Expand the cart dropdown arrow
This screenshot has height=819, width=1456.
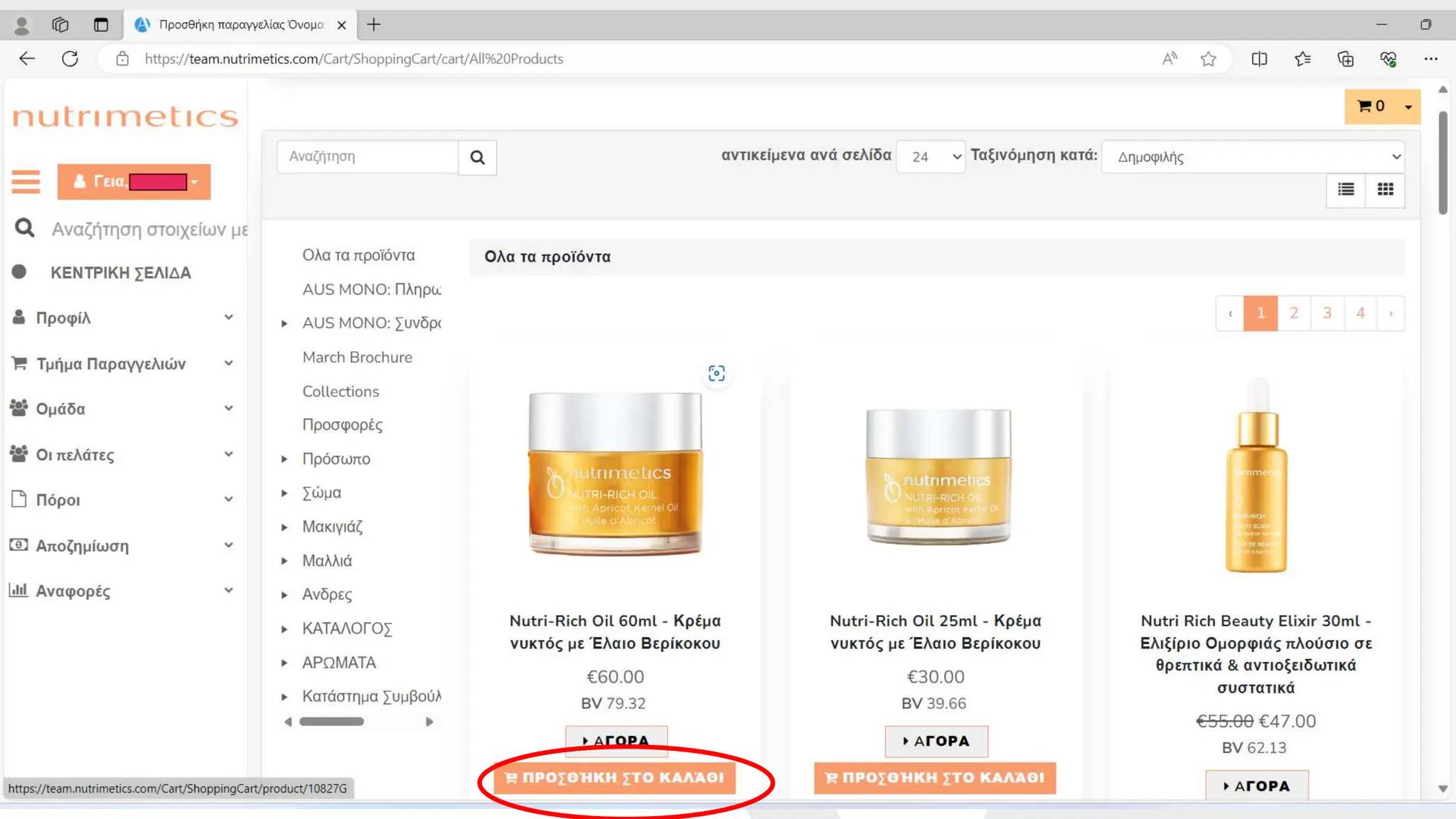(x=1408, y=107)
